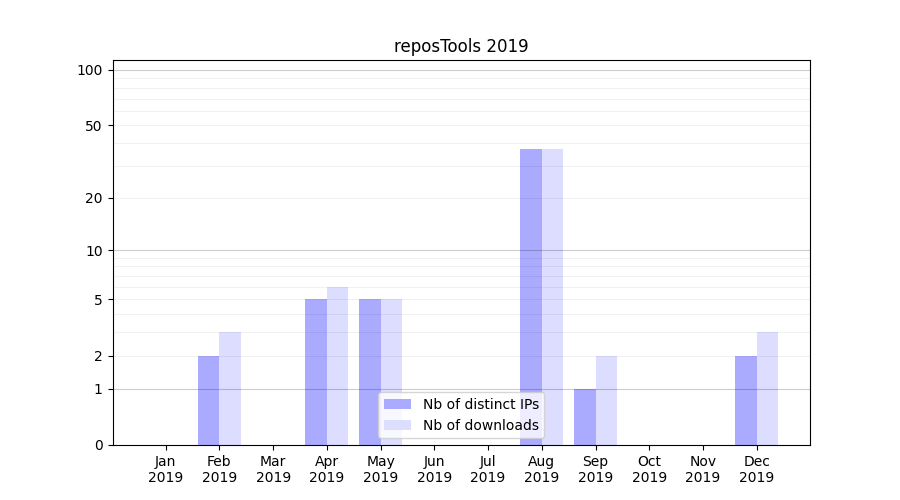Click the September downloads light bar
The image size is (900, 500).
tap(606, 400)
